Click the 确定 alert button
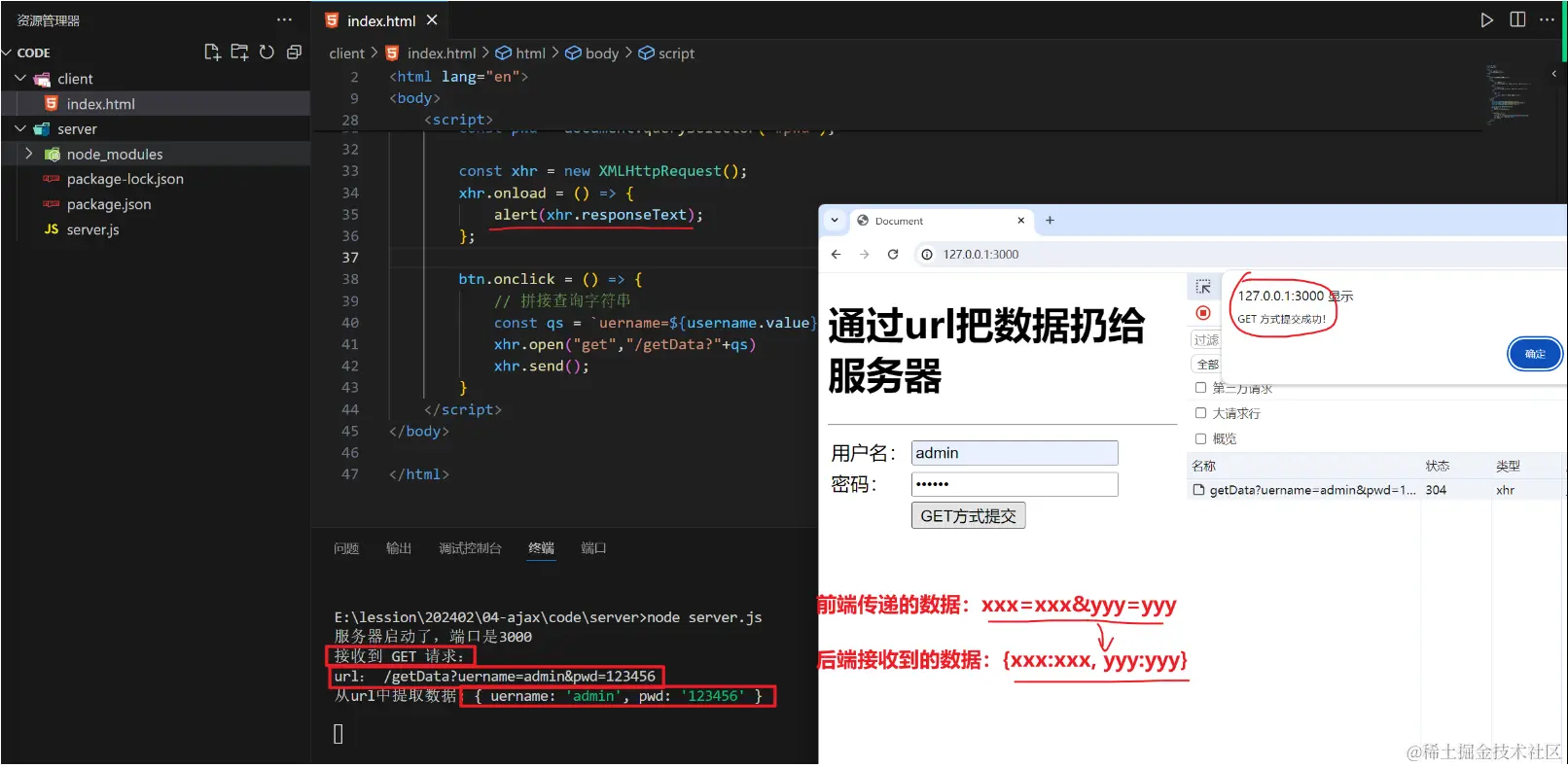The height and width of the screenshot is (768, 1568). click(x=1535, y=354)
